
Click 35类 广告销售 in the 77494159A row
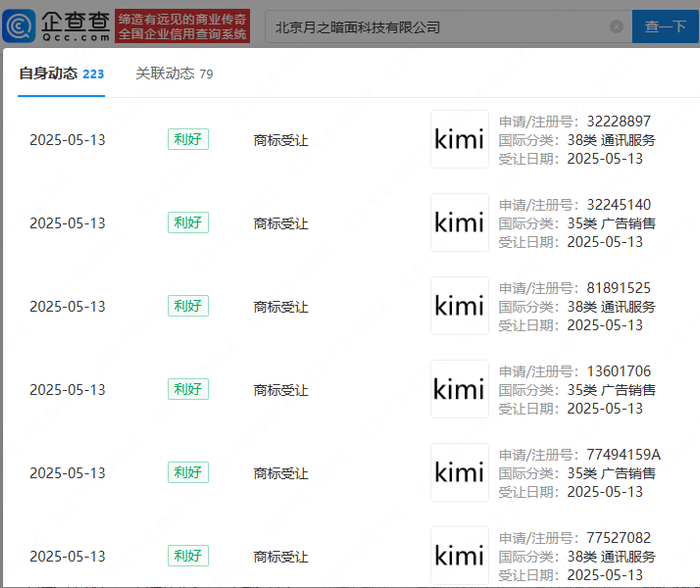(611, 473)
